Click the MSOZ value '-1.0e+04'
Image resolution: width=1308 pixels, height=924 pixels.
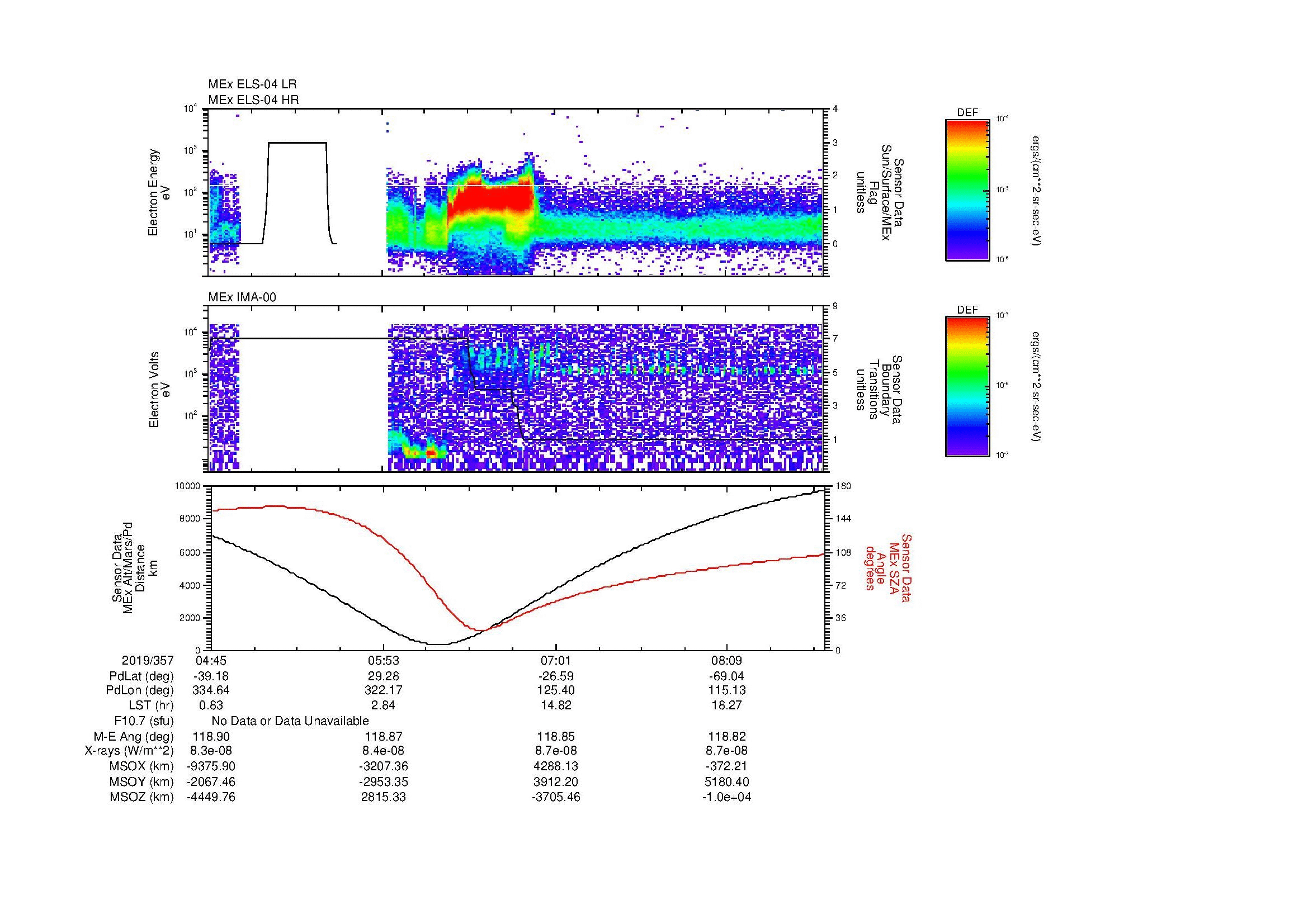click(727, 797)
